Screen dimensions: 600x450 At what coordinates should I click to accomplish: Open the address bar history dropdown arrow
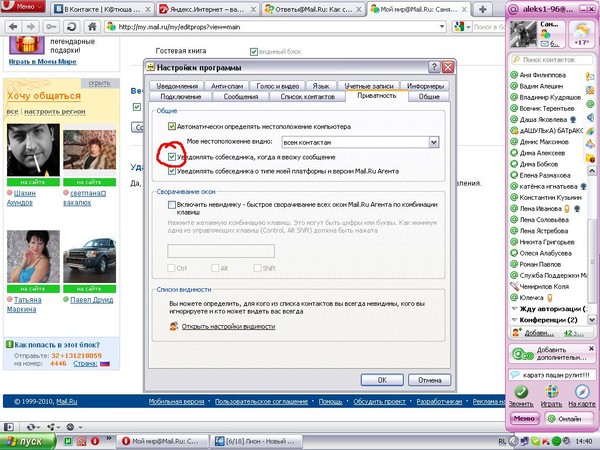(x=442, y=27)
